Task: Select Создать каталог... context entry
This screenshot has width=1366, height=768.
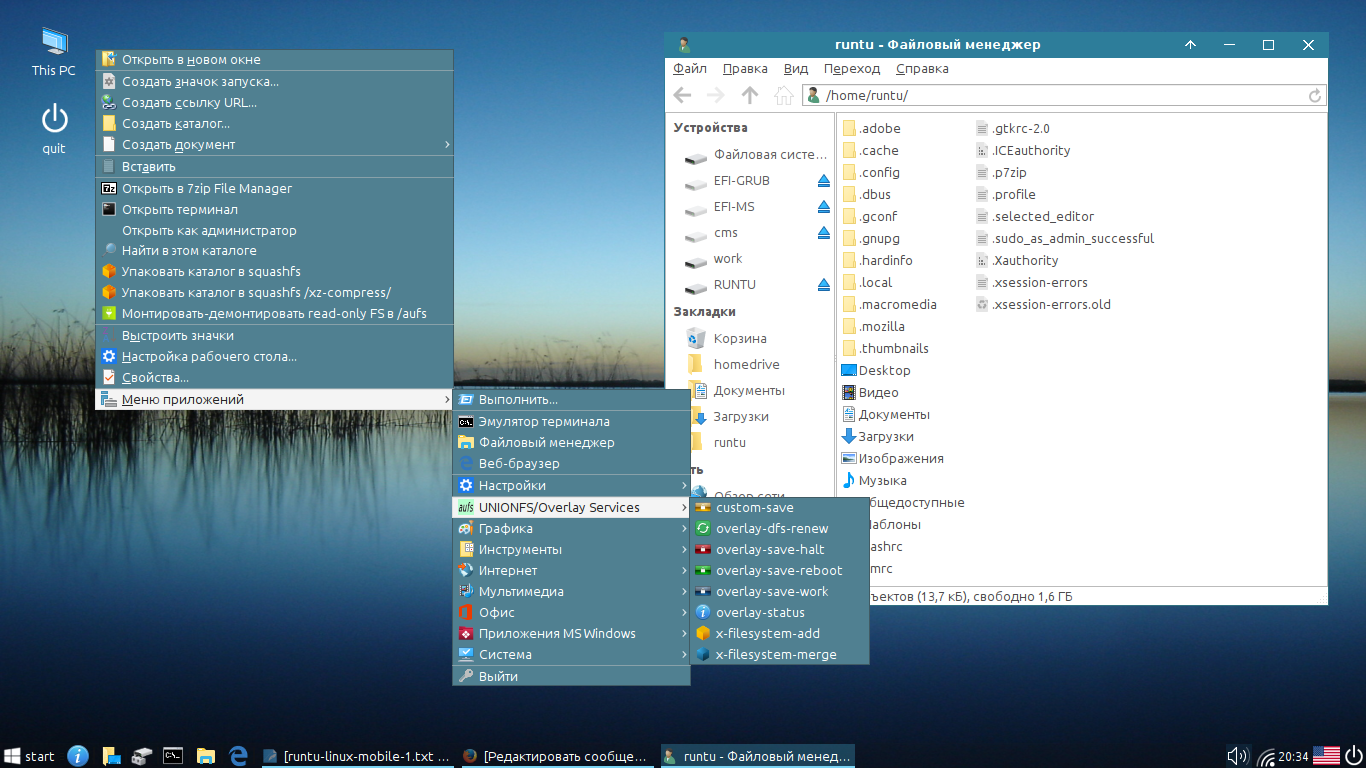Action: coord(274,123)
